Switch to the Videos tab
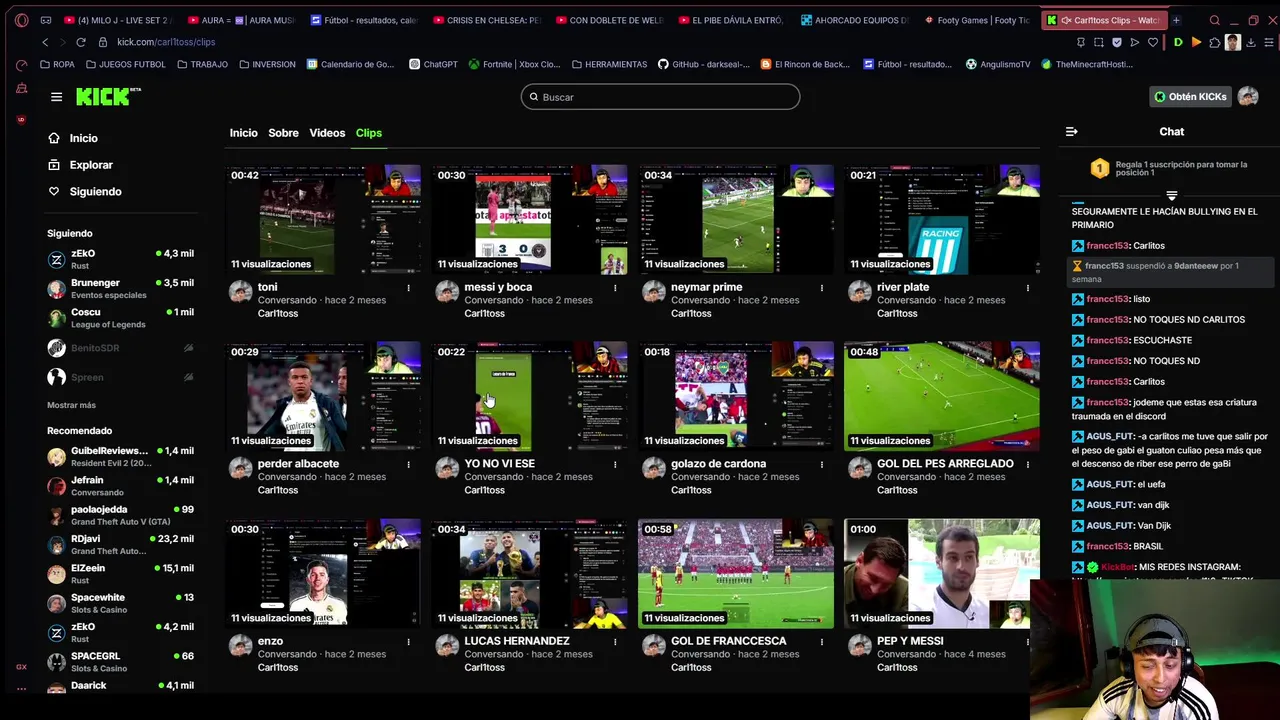1280x720 pixels. tap(327, 133)
